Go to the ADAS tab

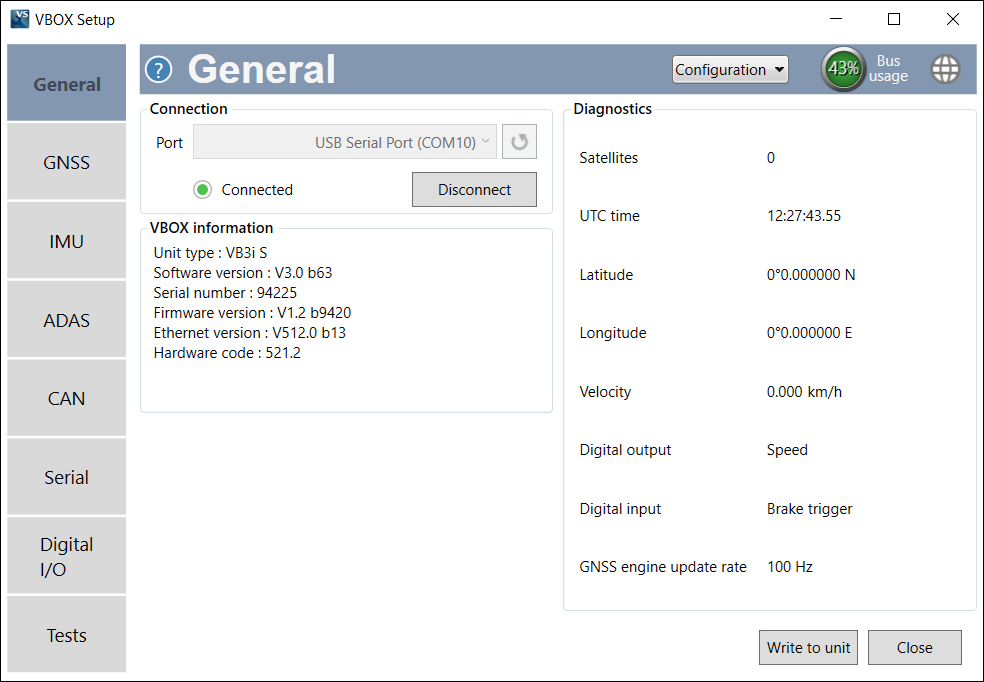point(67,320)
